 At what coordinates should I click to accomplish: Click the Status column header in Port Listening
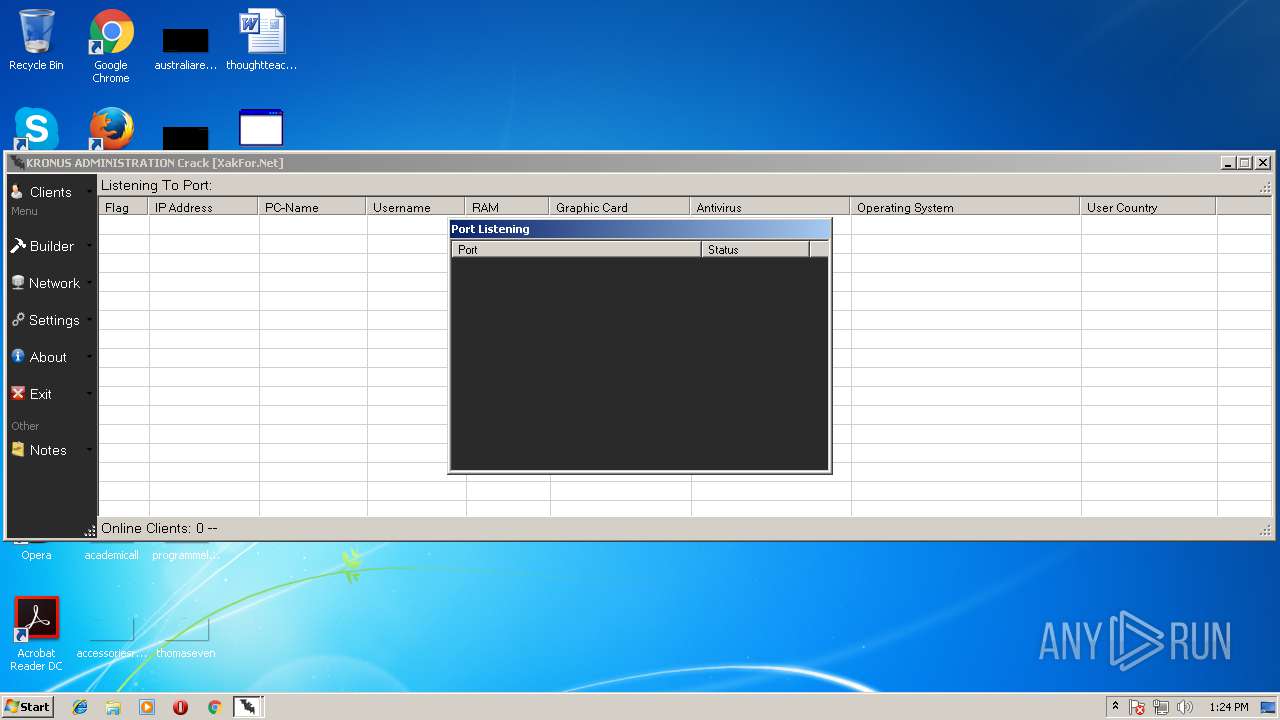[x=755, y=249]
